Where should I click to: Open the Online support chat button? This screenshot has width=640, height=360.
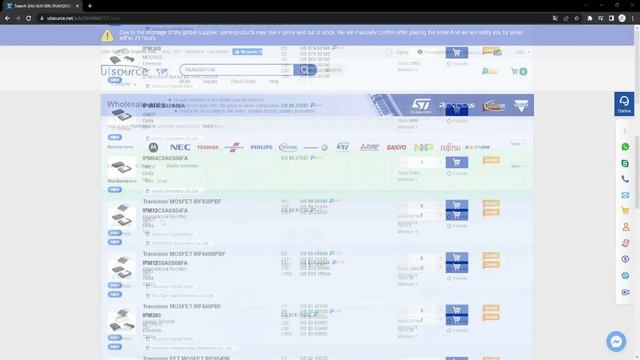pos(624,104)
